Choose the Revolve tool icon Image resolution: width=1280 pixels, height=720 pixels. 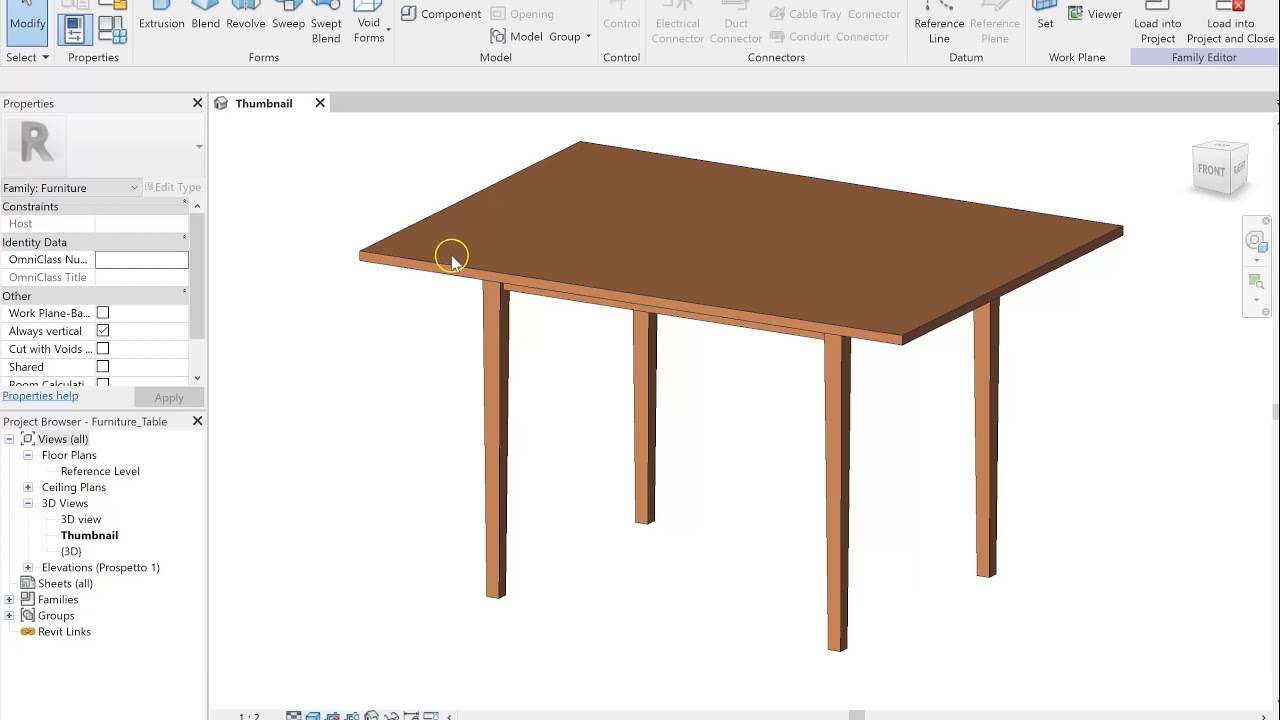(245, 16)
